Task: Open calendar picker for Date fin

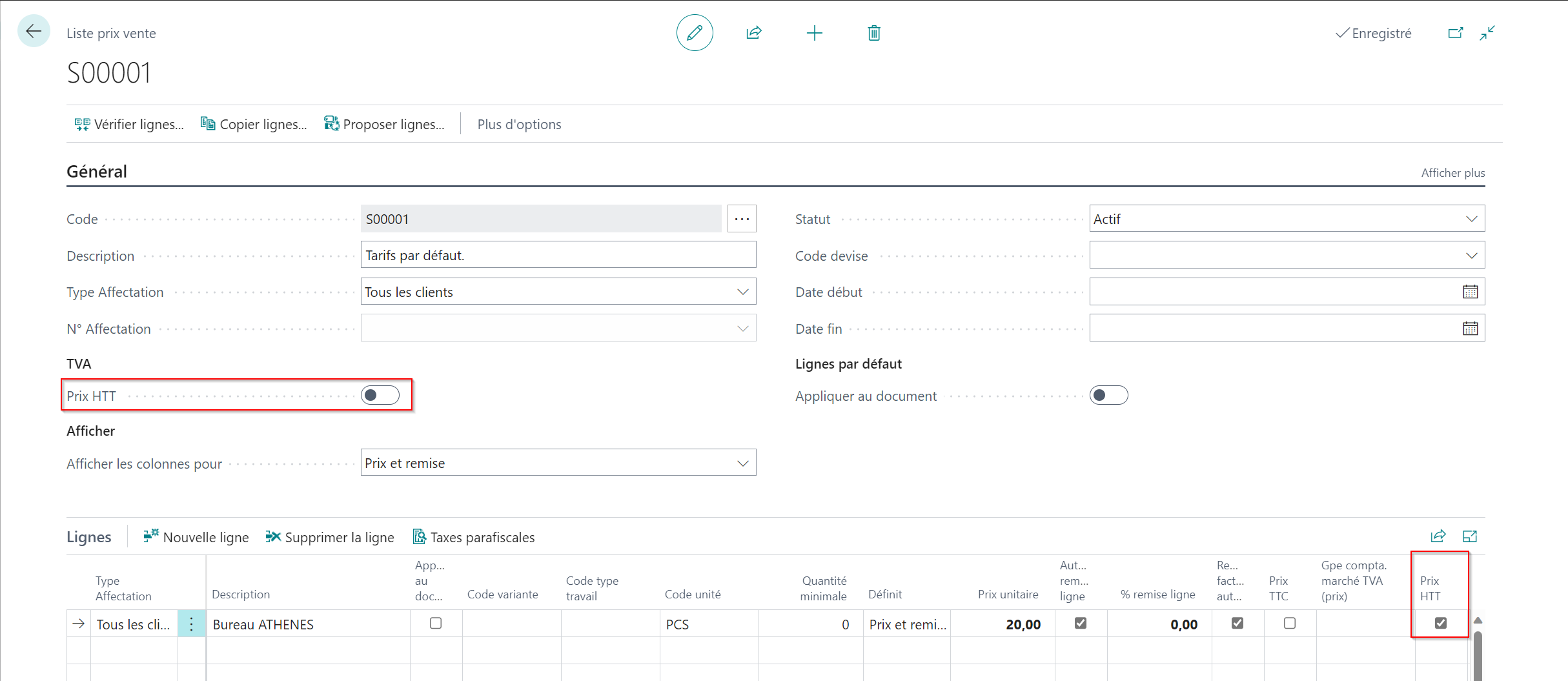Action: point(1470,329)
